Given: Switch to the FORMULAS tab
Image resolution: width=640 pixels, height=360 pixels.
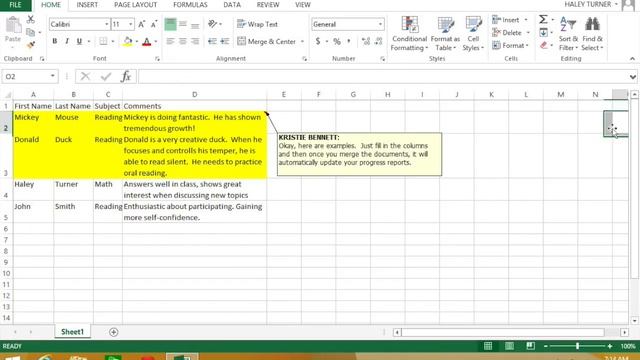Looking at the screenshot, I should pos(190,5).
